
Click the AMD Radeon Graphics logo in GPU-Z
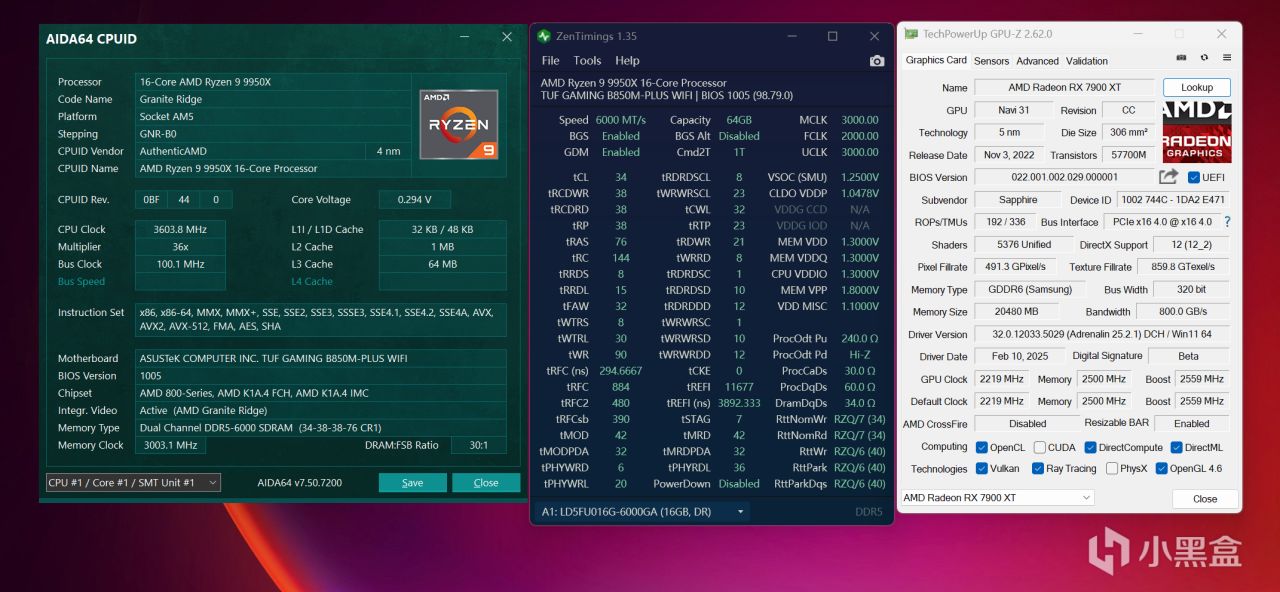[x=1197, y=132]
